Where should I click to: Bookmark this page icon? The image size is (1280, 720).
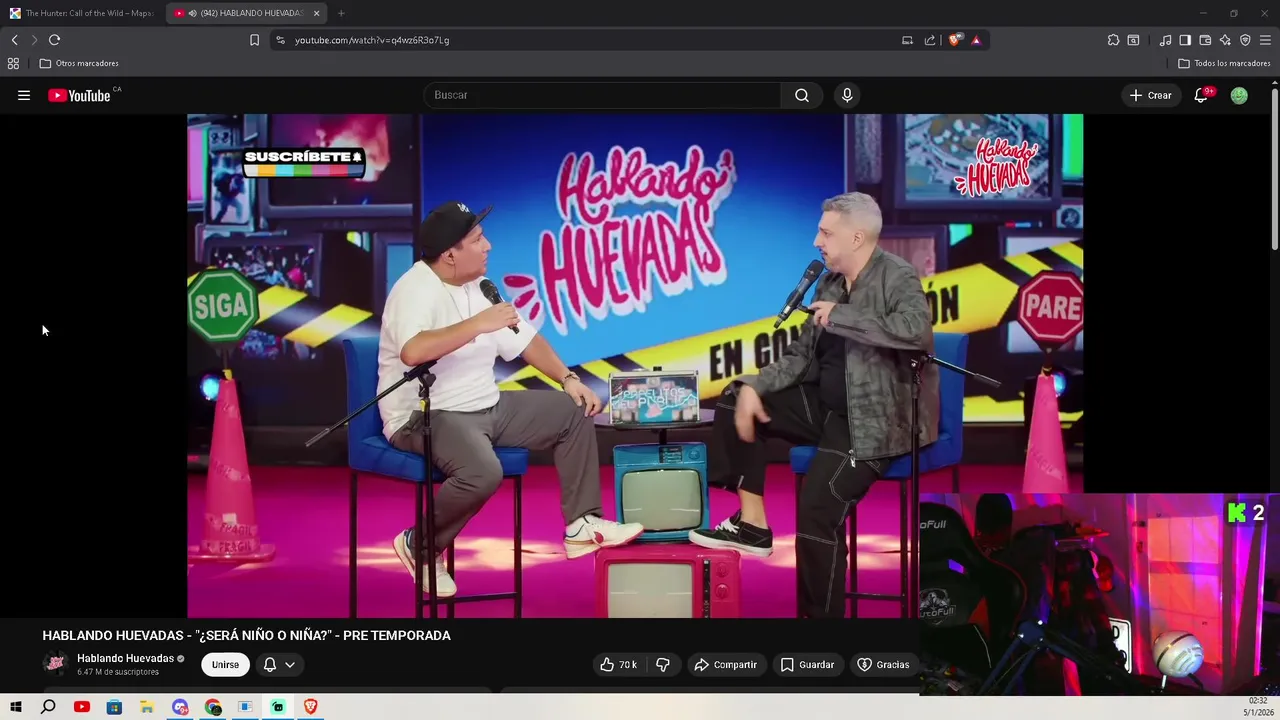point(254,40)
